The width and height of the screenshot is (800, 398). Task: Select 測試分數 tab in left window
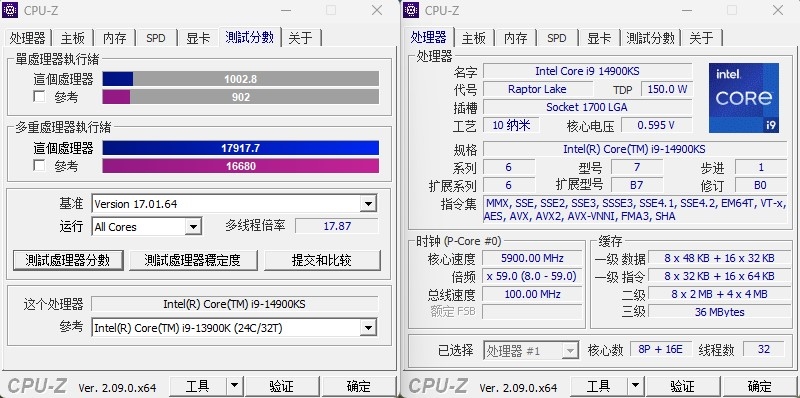pyautogui.click(x=249, y=37)
